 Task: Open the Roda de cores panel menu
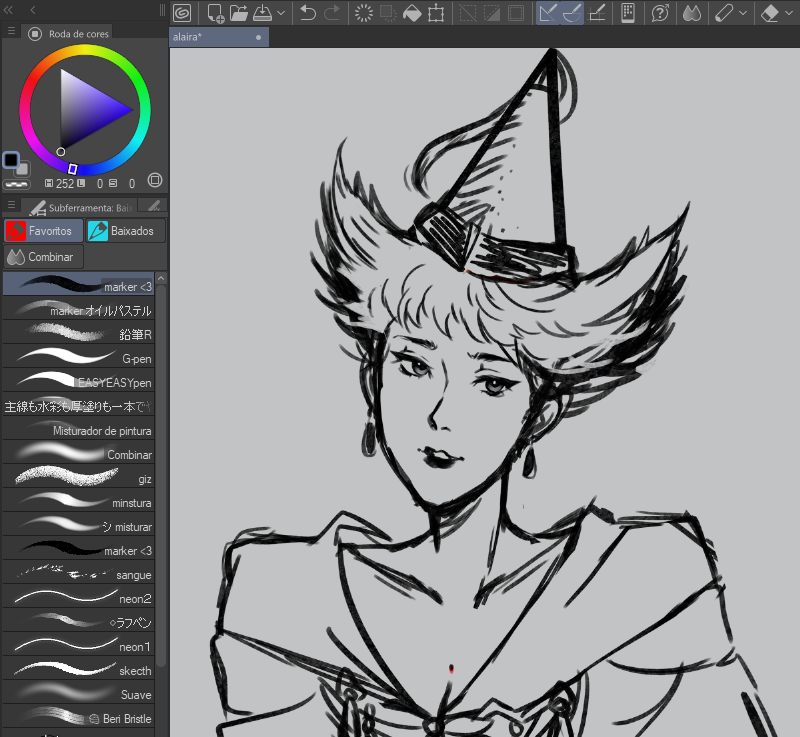(x=11, y=31)
